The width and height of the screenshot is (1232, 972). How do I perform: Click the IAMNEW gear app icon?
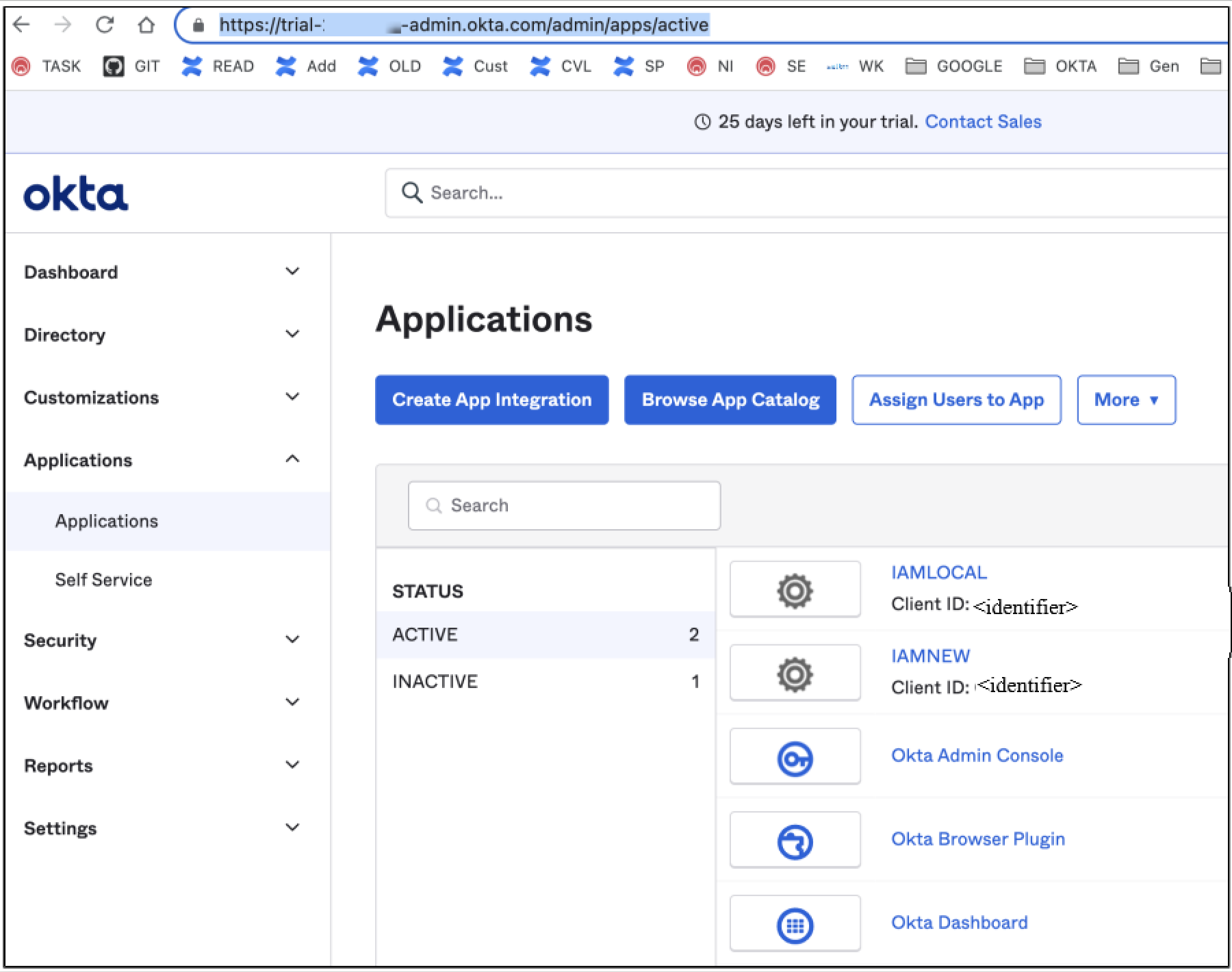[x=795, y=674]
